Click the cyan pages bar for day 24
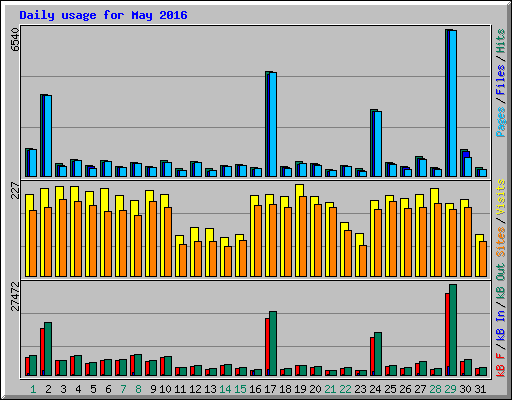 (378, 144)
